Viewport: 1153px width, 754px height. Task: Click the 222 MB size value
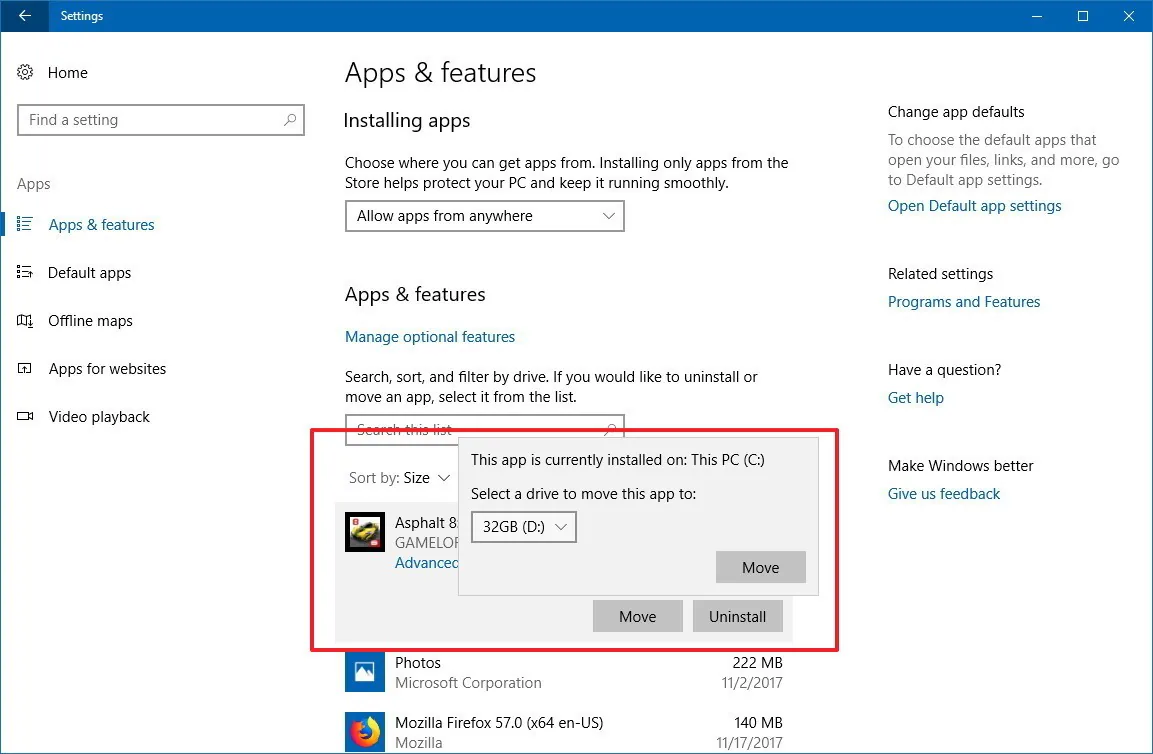click(x=757, y=663)
